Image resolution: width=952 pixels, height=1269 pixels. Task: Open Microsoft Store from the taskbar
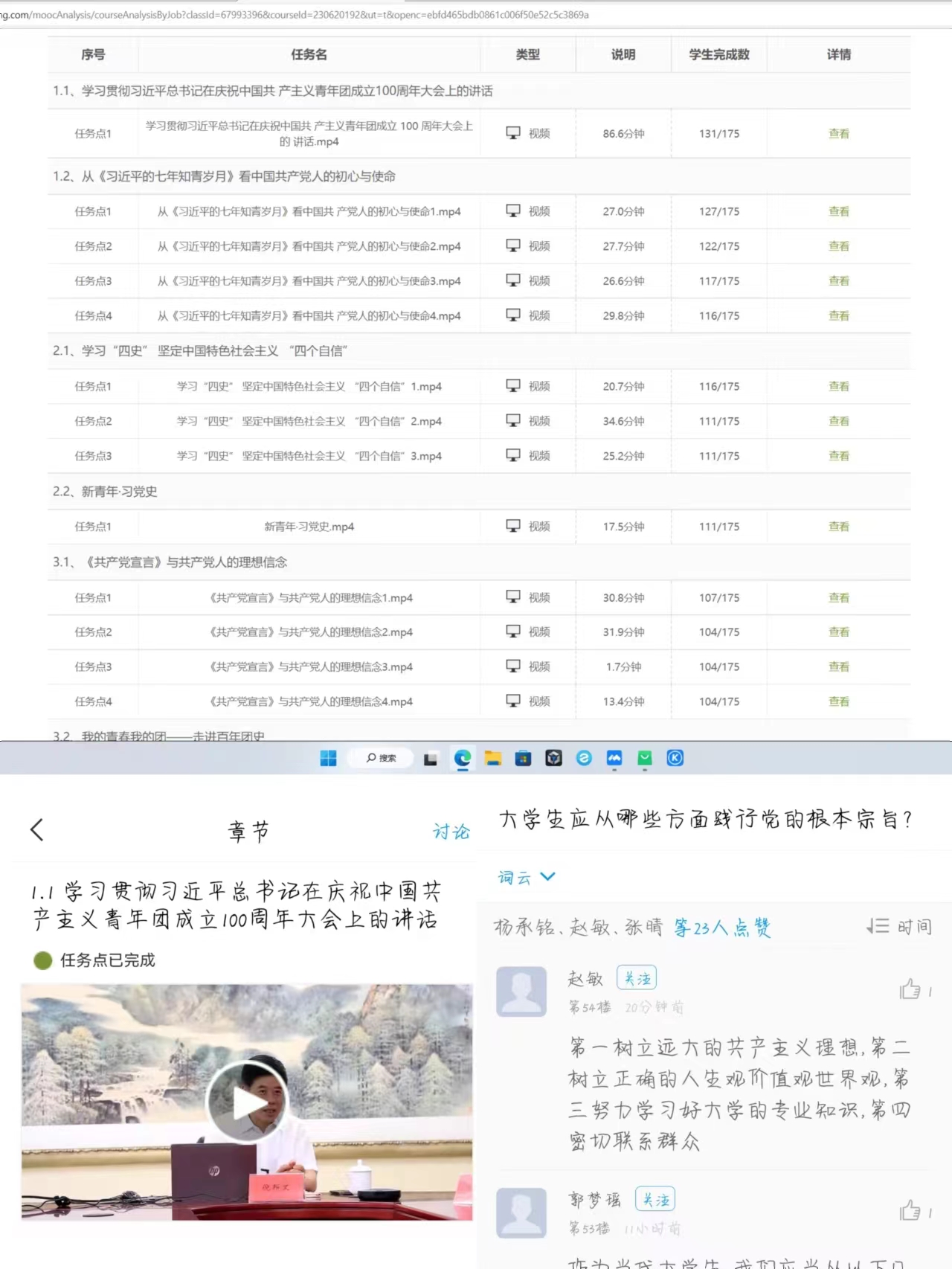pos(524,758)
